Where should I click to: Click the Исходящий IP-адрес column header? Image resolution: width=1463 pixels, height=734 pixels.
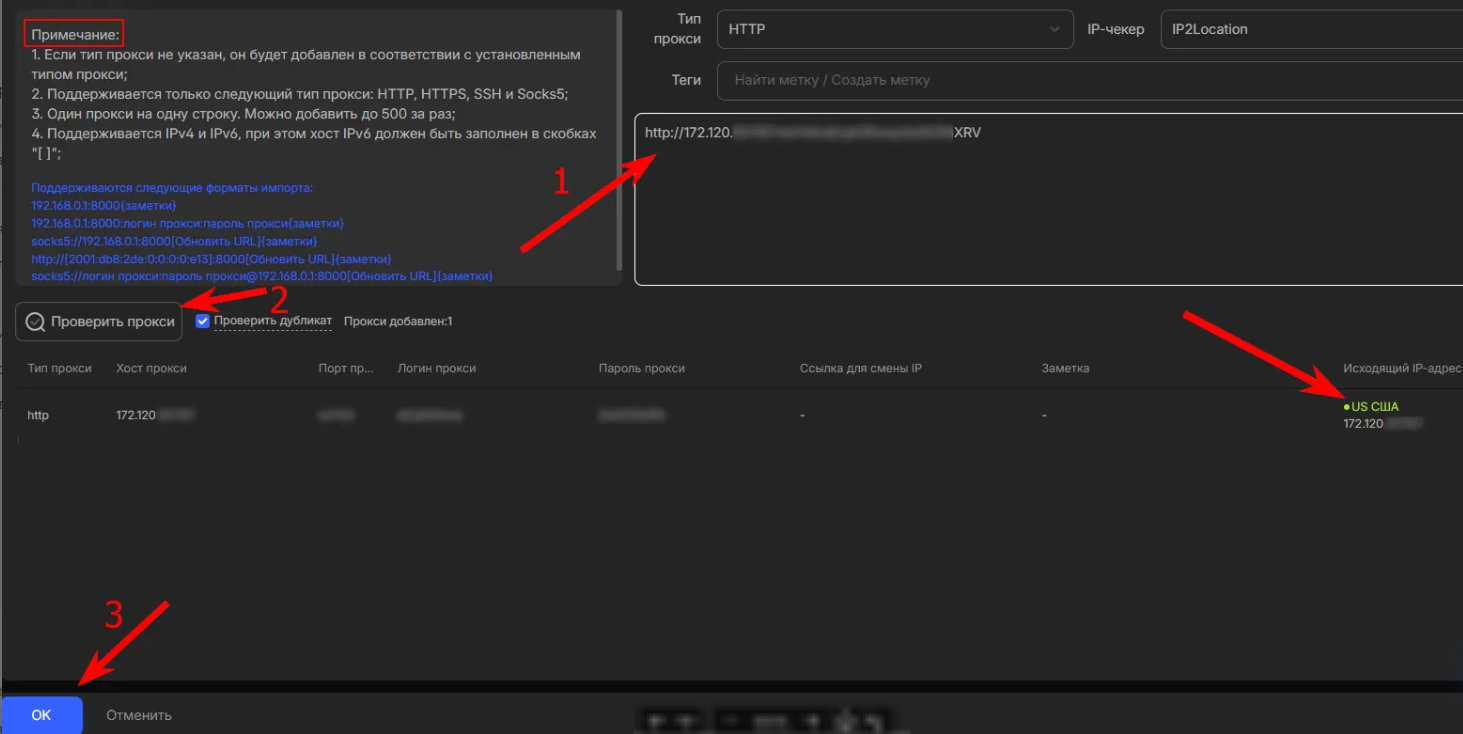(1402, 368)
